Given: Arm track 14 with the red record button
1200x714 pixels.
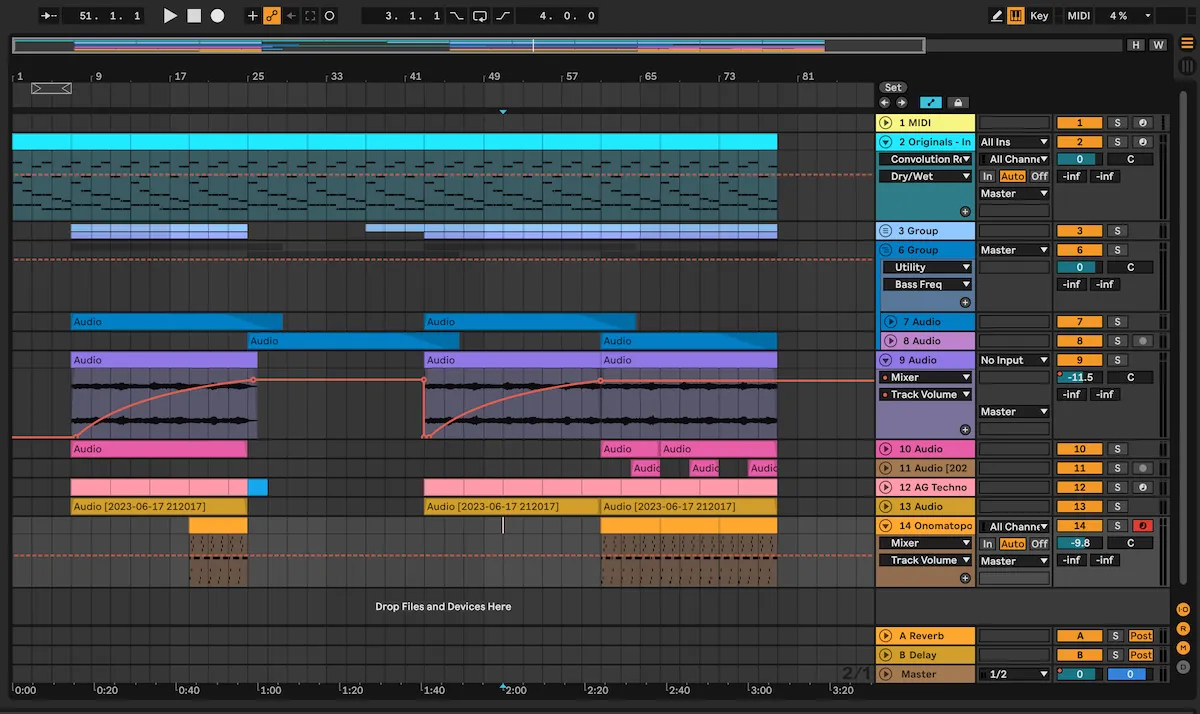Looking at the screenshot, I should [1142, 526].
